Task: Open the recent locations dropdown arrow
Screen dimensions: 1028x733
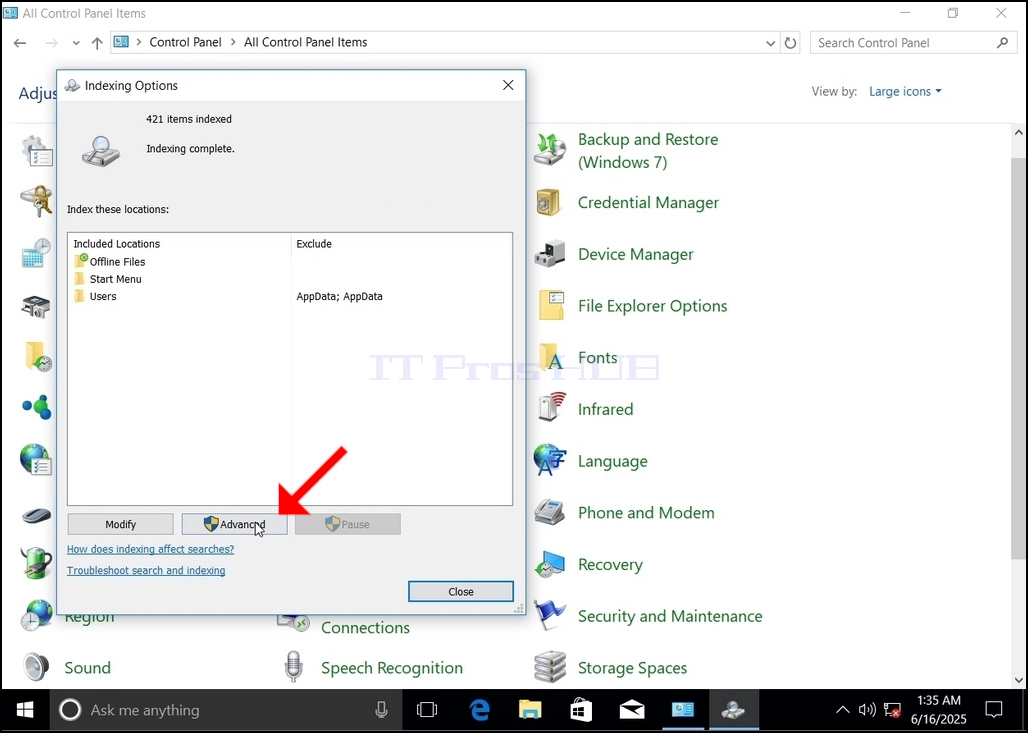Action: 76,43
